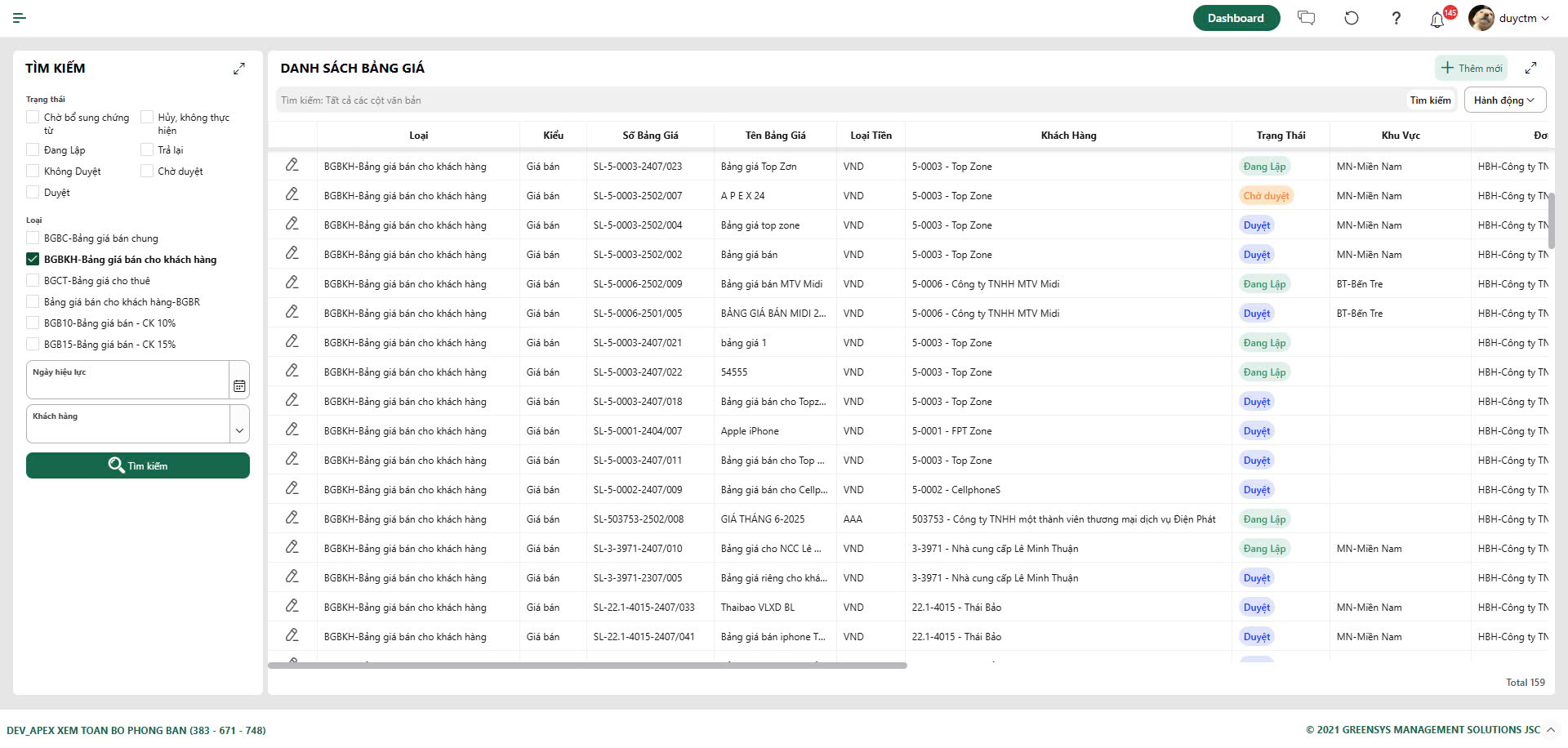1568x748 pixels.
Task: Check BGB10-Bảng giá bán - CK 10%
Action: [33, 323]
